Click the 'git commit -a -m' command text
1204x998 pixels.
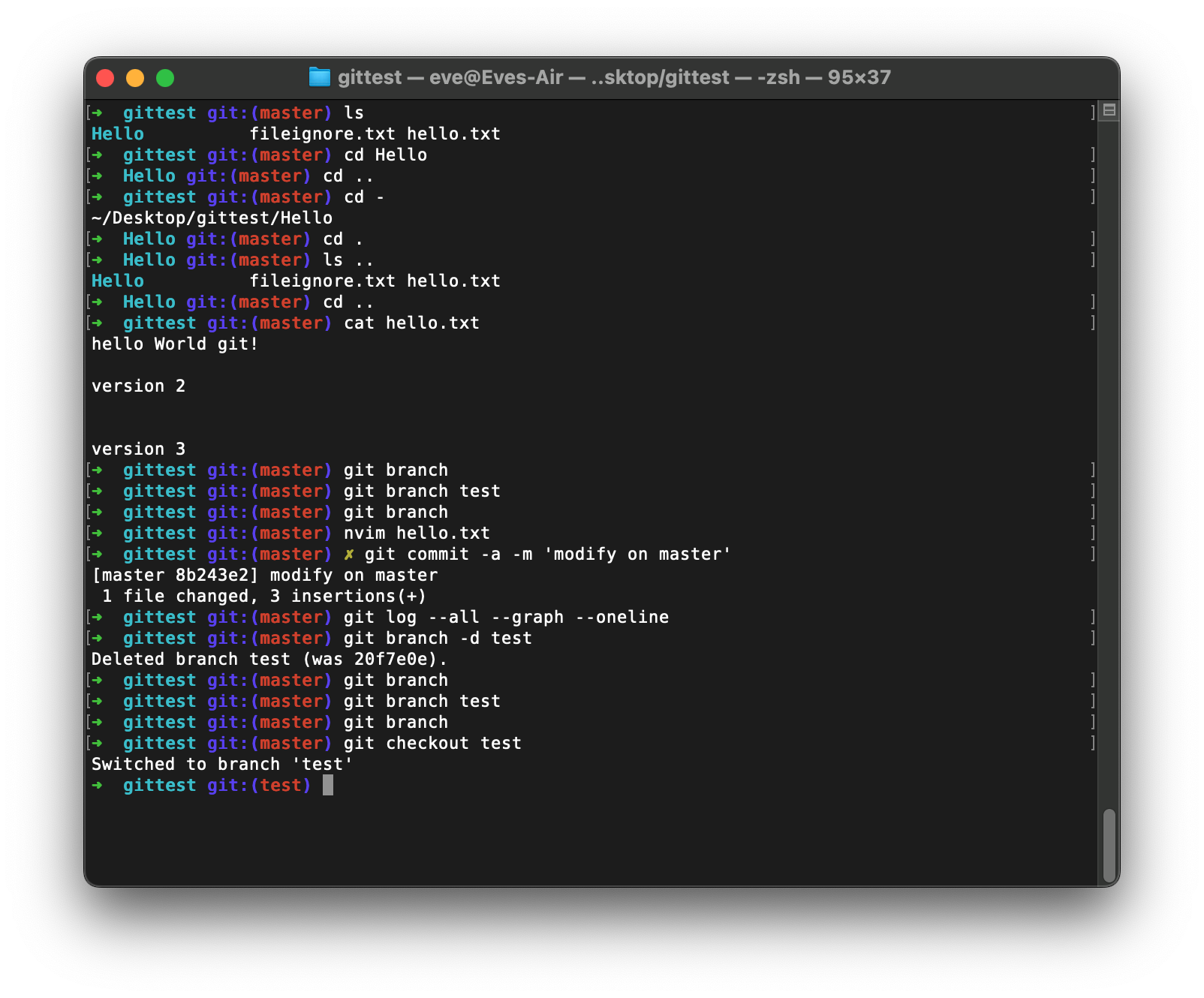coord(448,554)
